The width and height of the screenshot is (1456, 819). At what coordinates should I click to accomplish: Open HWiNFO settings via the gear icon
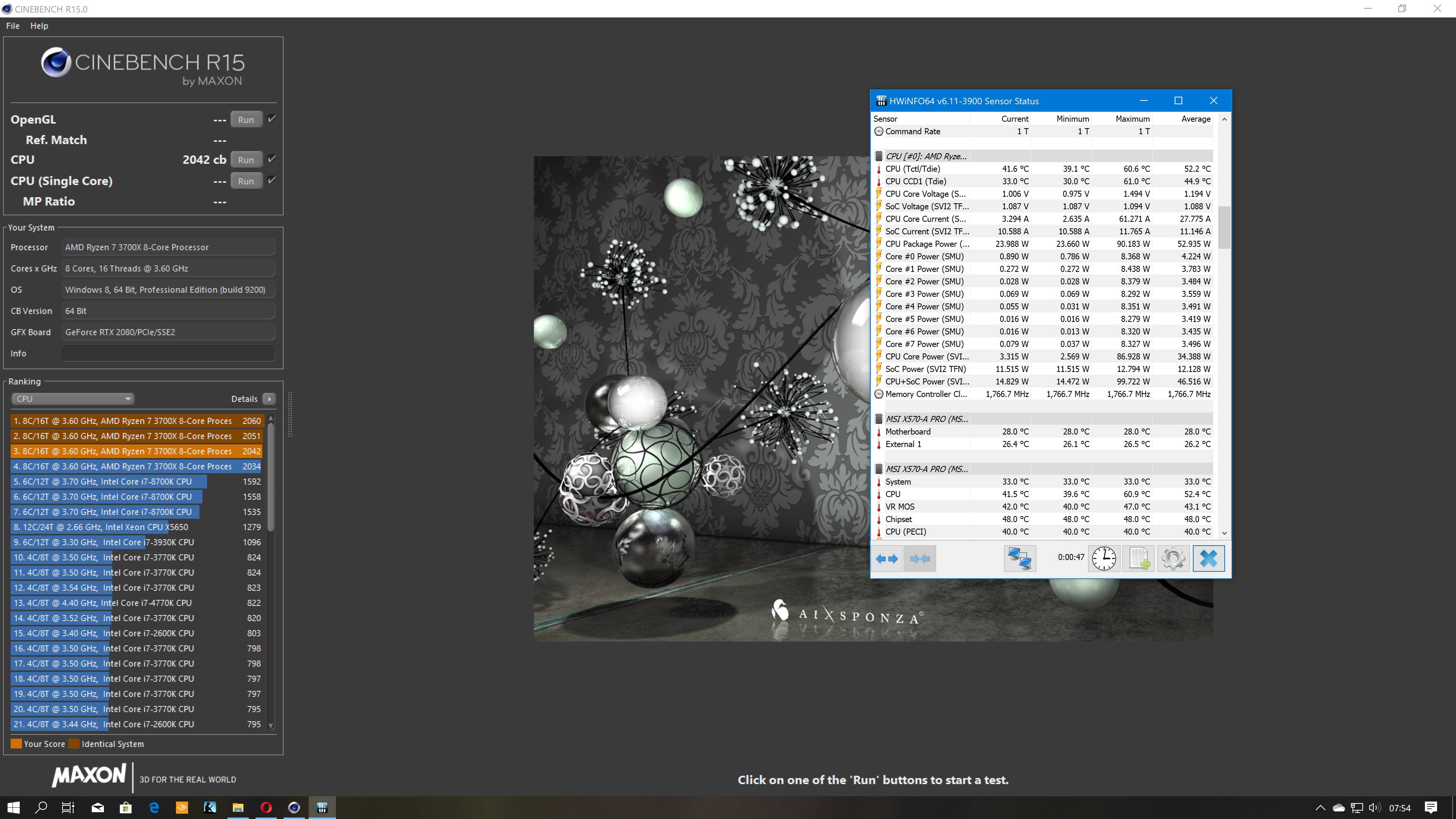pos(1174,559)
